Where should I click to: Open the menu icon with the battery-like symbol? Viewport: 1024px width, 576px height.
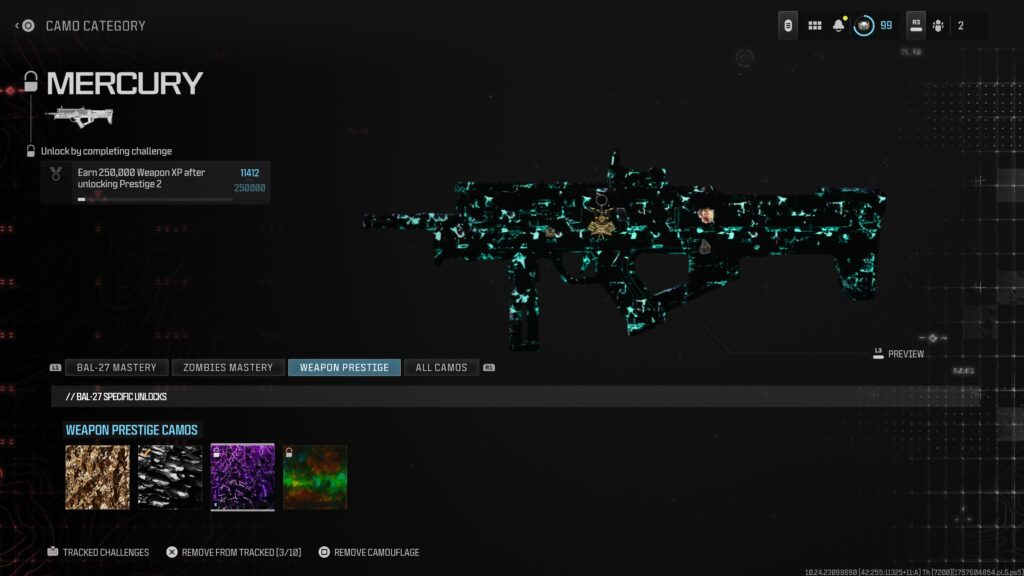tap(788, 25)
